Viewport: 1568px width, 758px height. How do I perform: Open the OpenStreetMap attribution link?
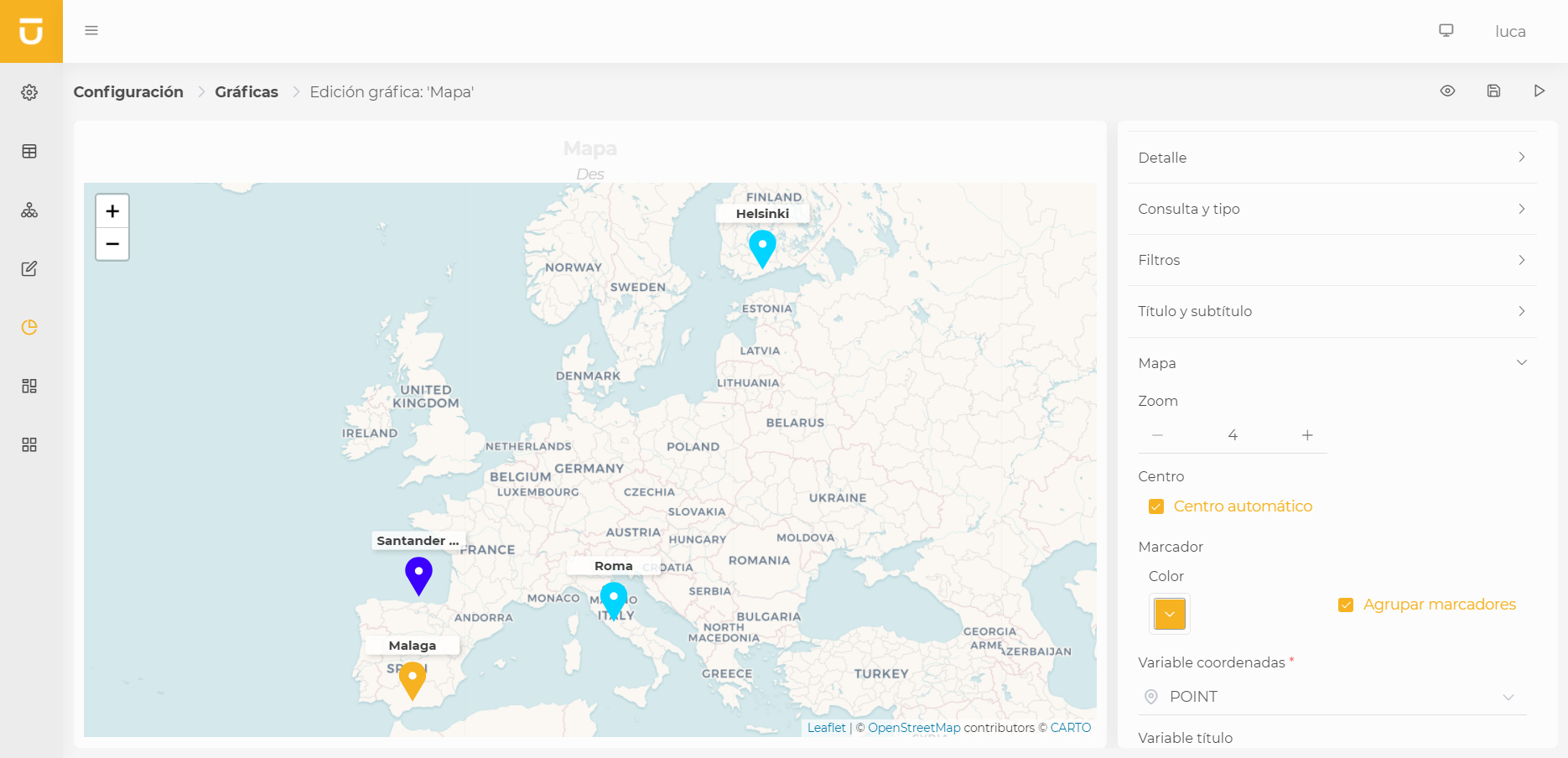point(914,728)
